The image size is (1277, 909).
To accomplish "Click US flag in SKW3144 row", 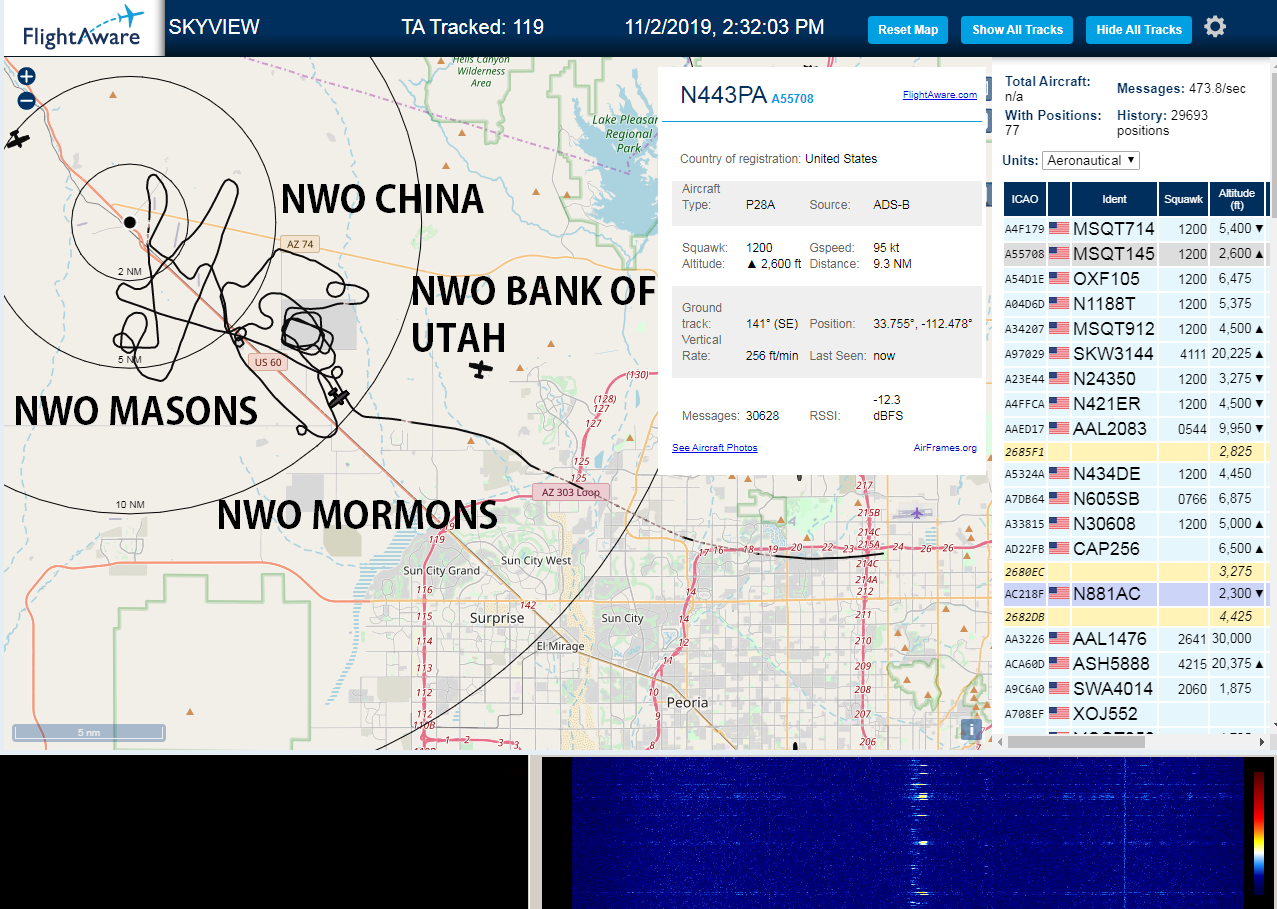I will [1059, 354].
